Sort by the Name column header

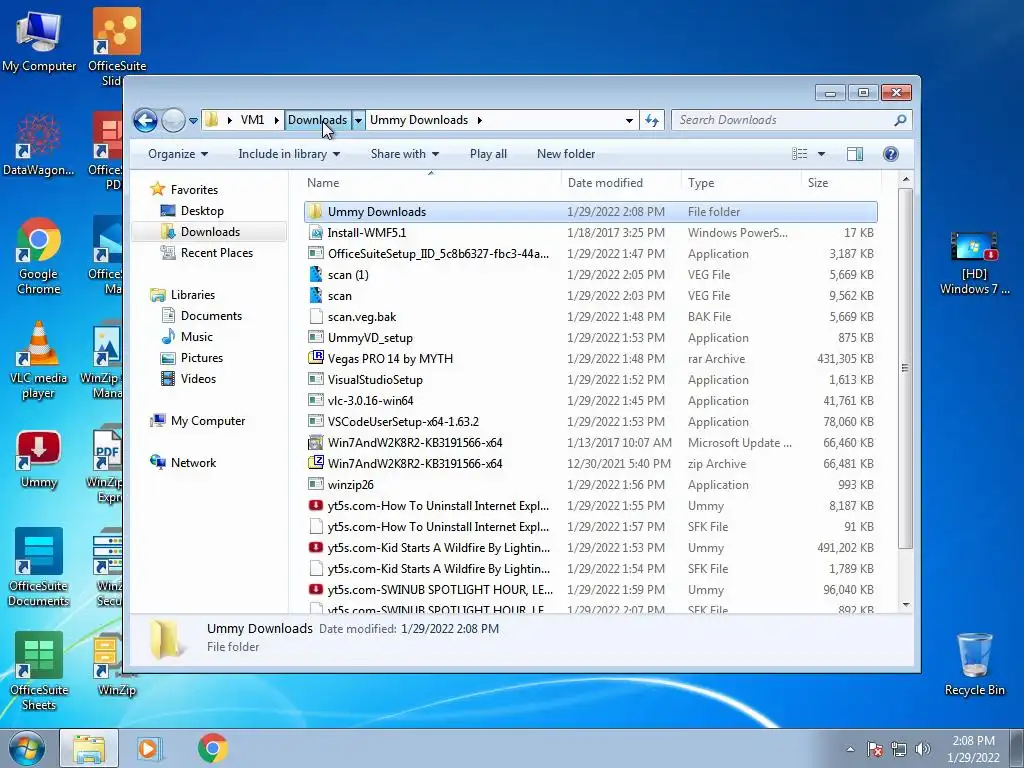click(x=431, y=183)
